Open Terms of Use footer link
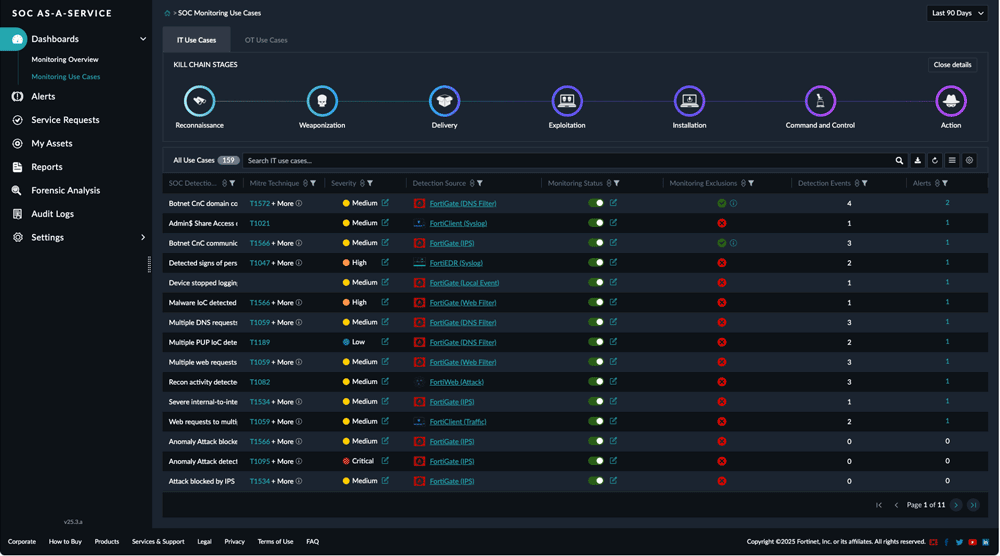1000x556 pixels. tap(276, 541)
